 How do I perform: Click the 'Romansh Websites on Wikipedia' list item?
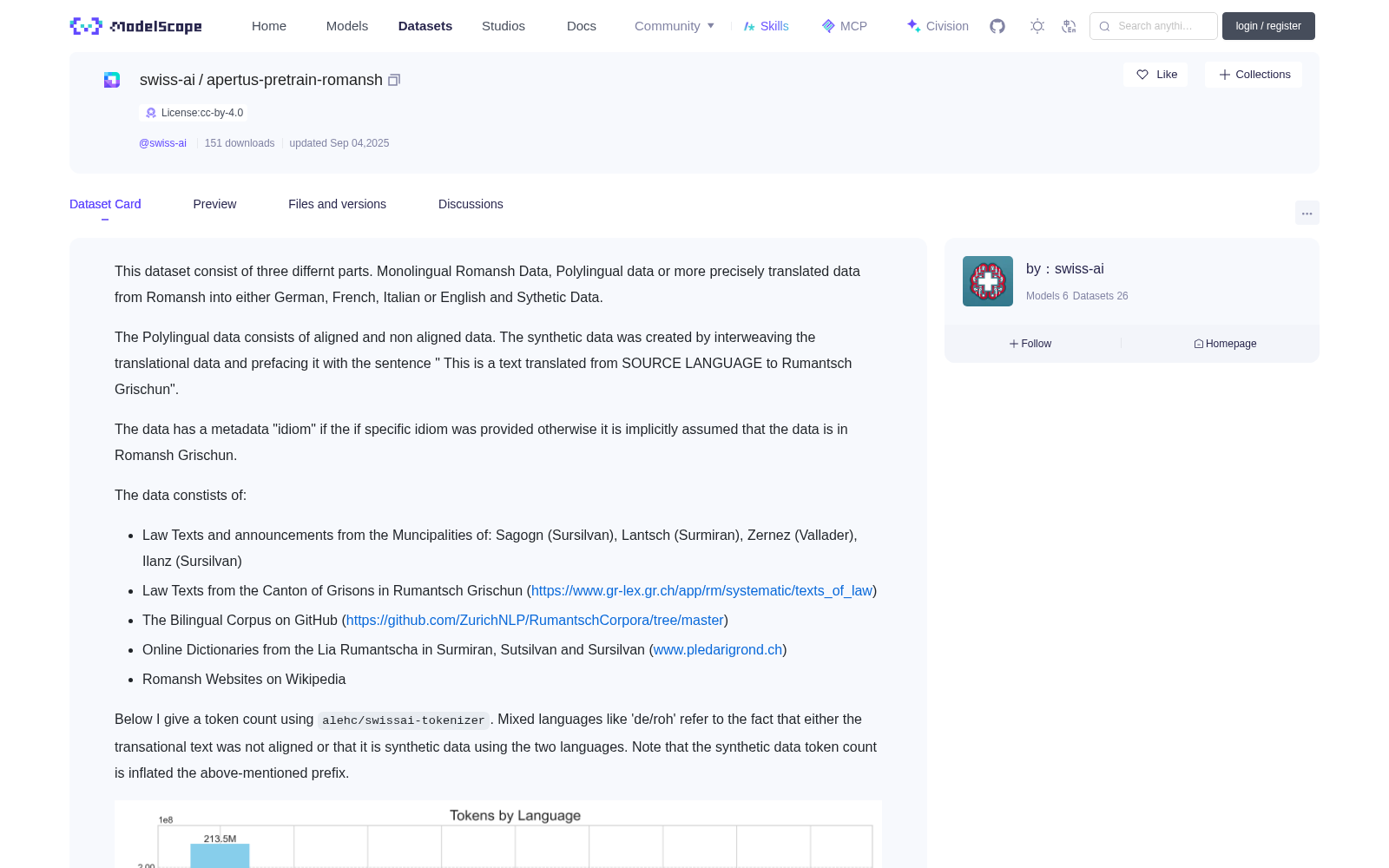[x=244, y=679]
